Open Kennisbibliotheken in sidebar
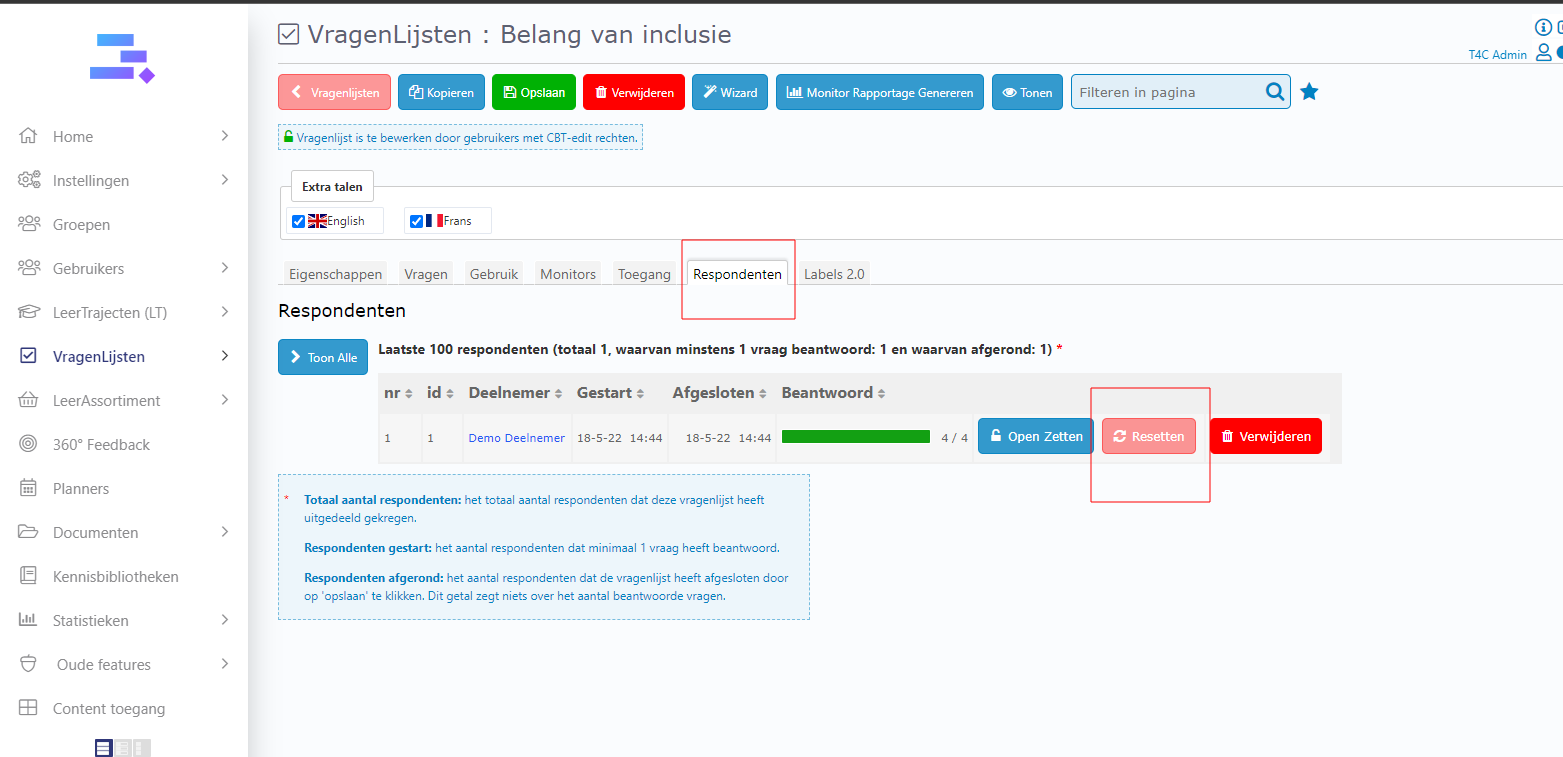 [115, 576]
